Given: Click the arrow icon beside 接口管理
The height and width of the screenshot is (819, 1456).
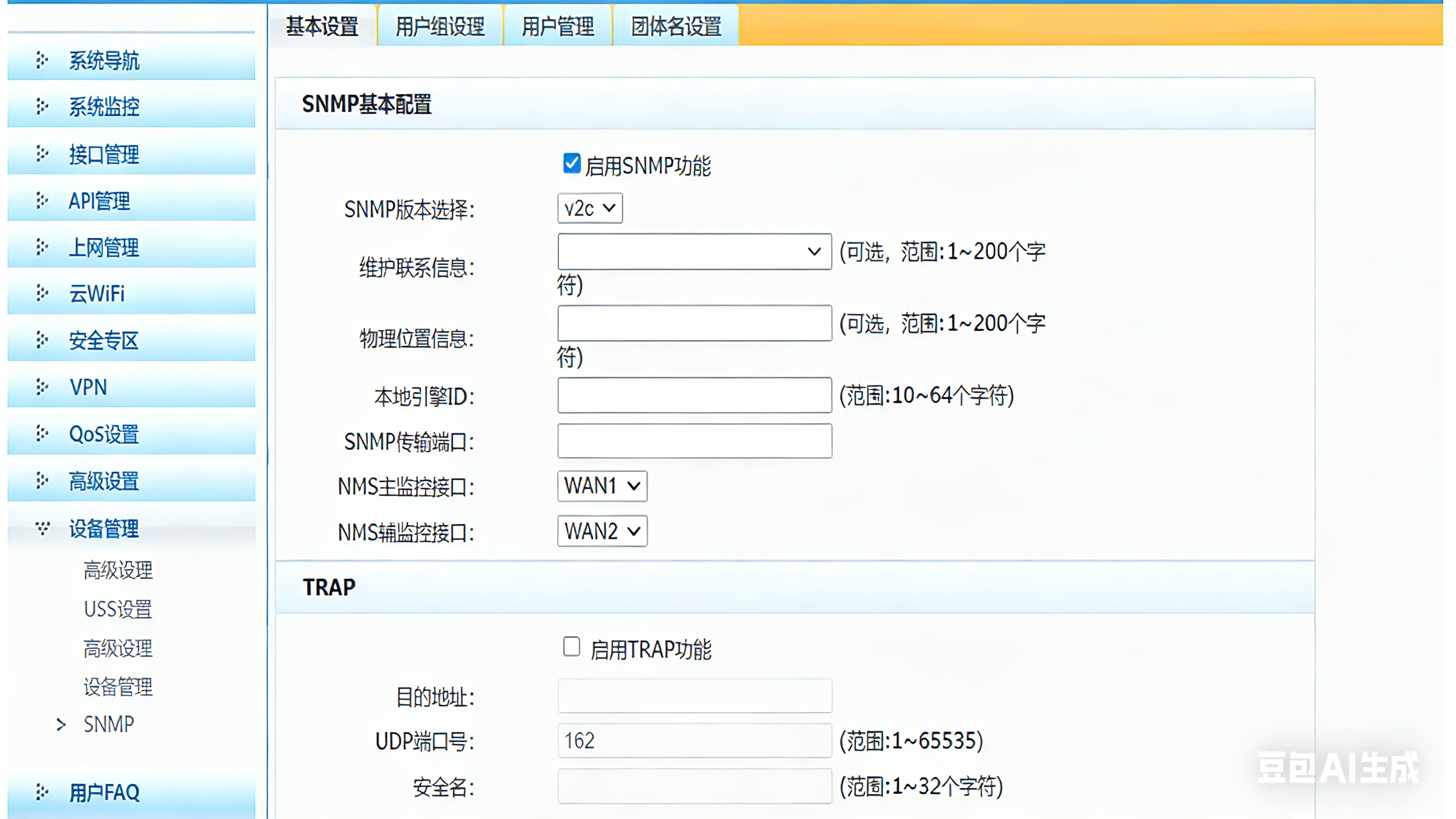Looking at the screenshot, I should [41, 153].
